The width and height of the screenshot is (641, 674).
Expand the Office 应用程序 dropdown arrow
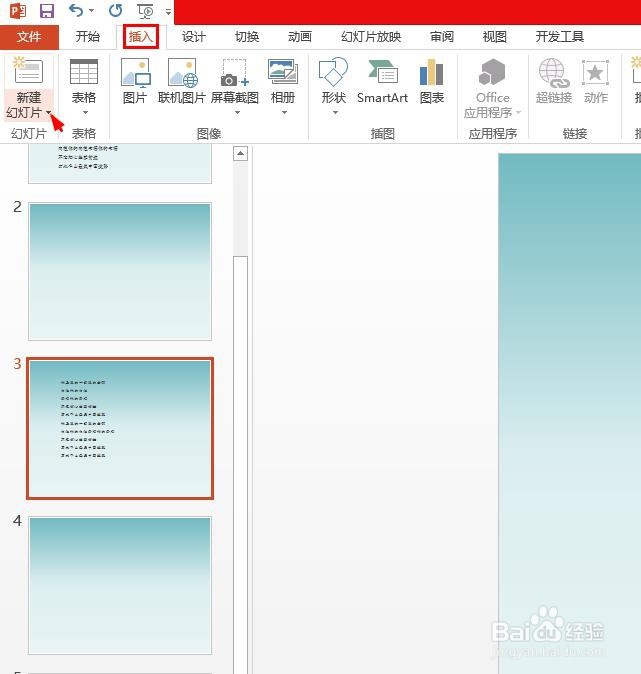click(518, 113)
